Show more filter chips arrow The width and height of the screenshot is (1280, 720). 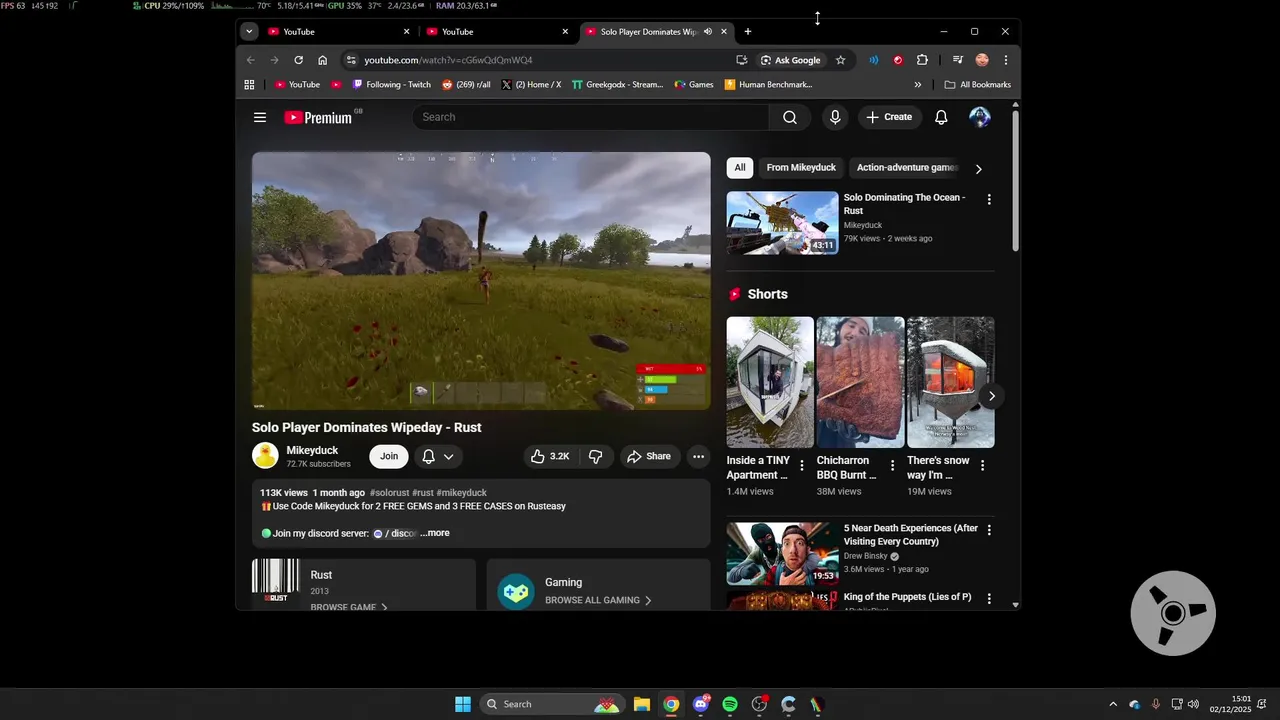[978, 169]
